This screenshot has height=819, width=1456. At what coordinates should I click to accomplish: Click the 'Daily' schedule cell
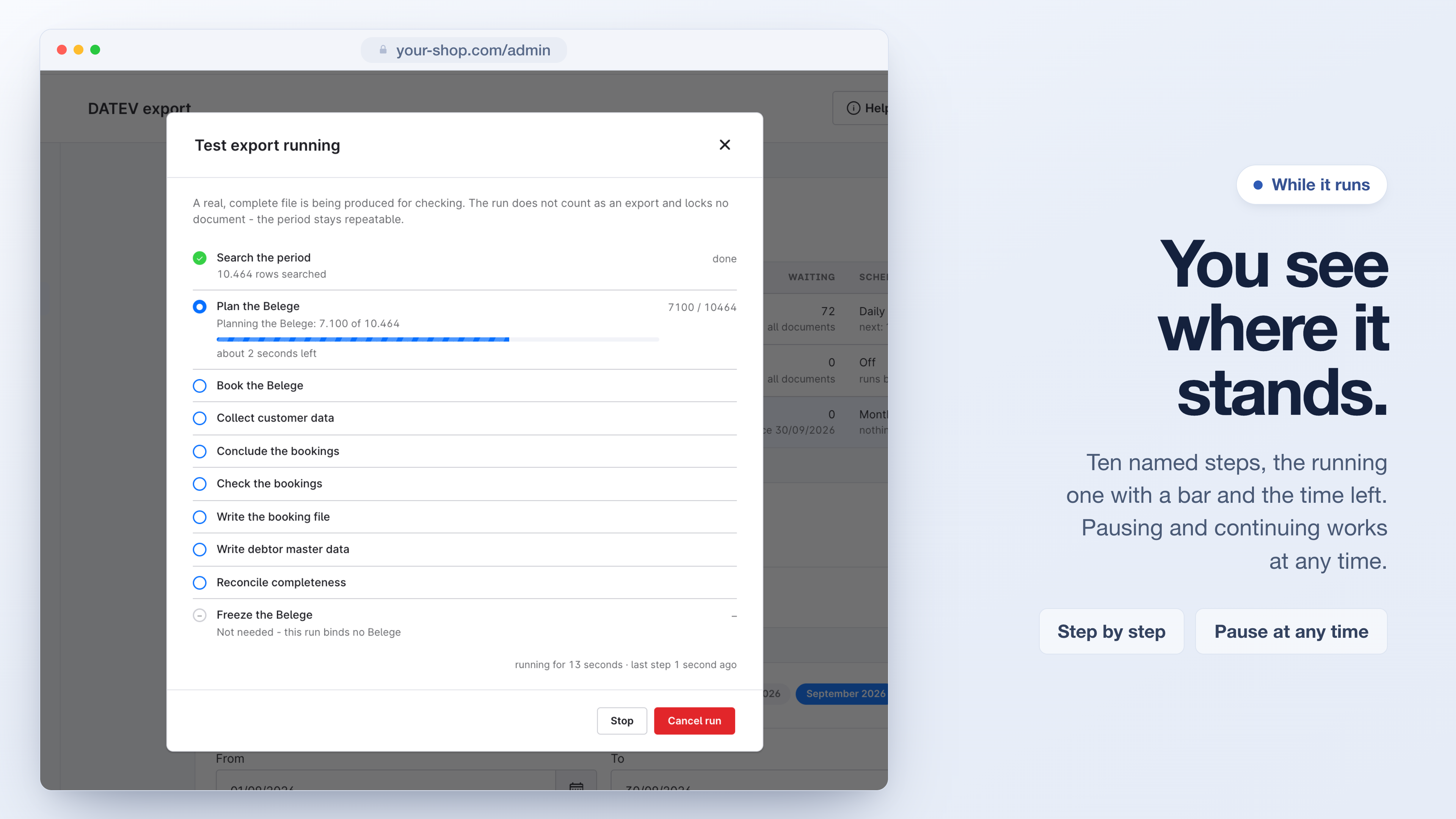click(872, 311)
